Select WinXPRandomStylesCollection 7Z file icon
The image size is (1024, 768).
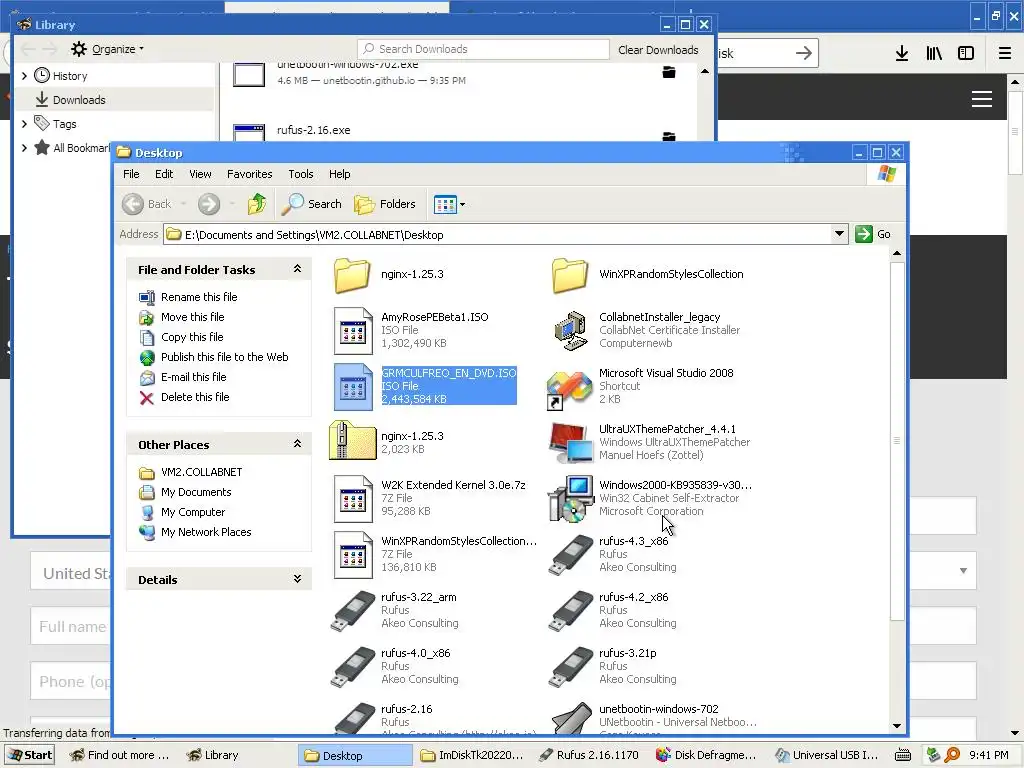pos(353,555)
